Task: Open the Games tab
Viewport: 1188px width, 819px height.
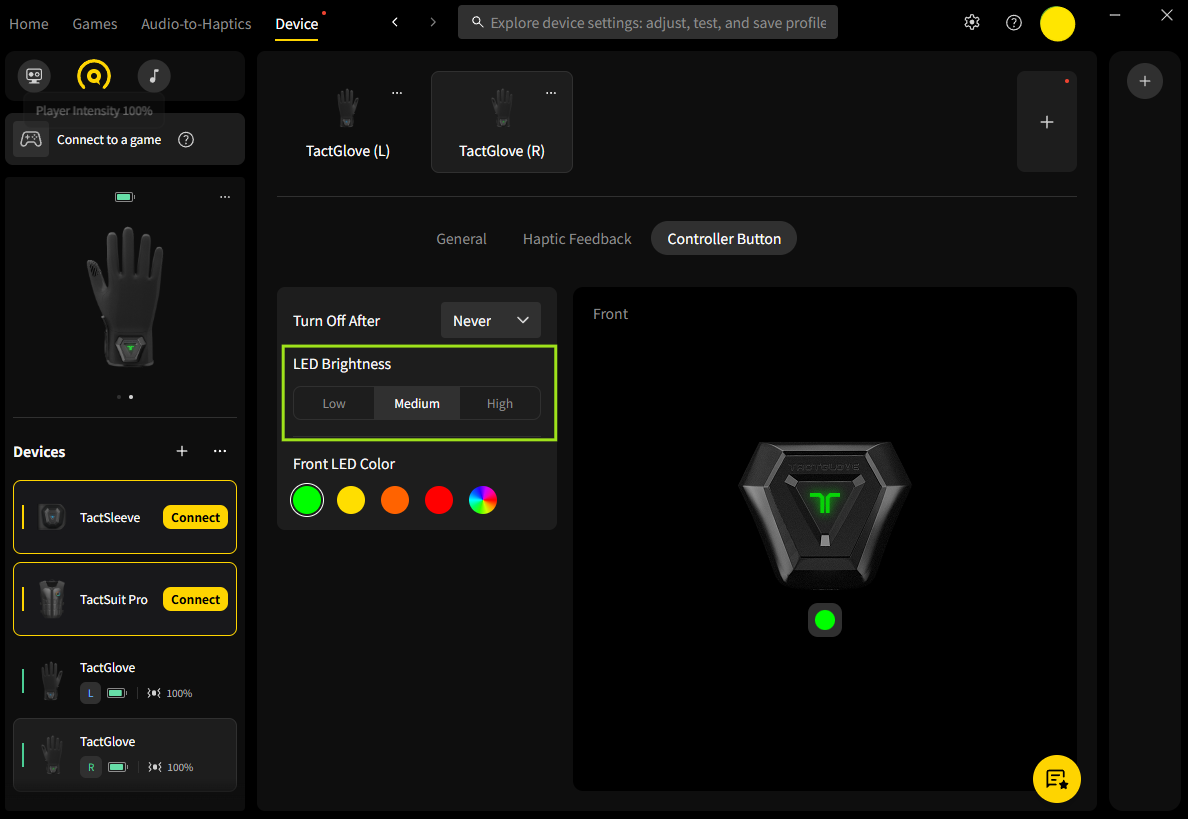Action: [x=95, y=23]
